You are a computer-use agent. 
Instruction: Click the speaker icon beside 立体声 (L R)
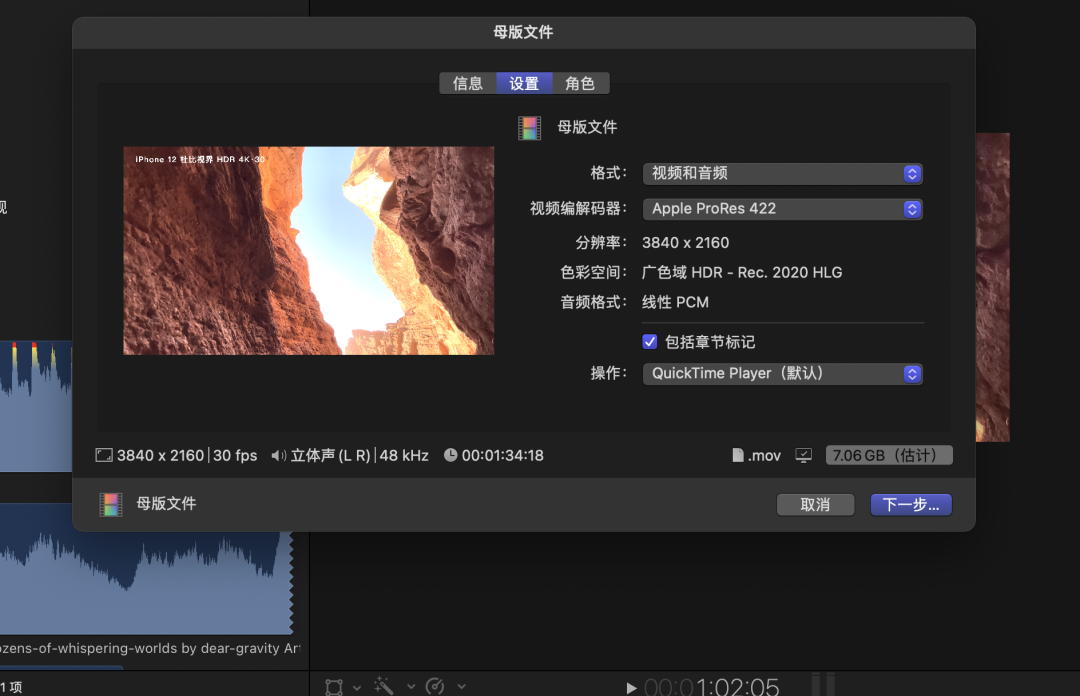pyautogui.click(x=281, y=455)
